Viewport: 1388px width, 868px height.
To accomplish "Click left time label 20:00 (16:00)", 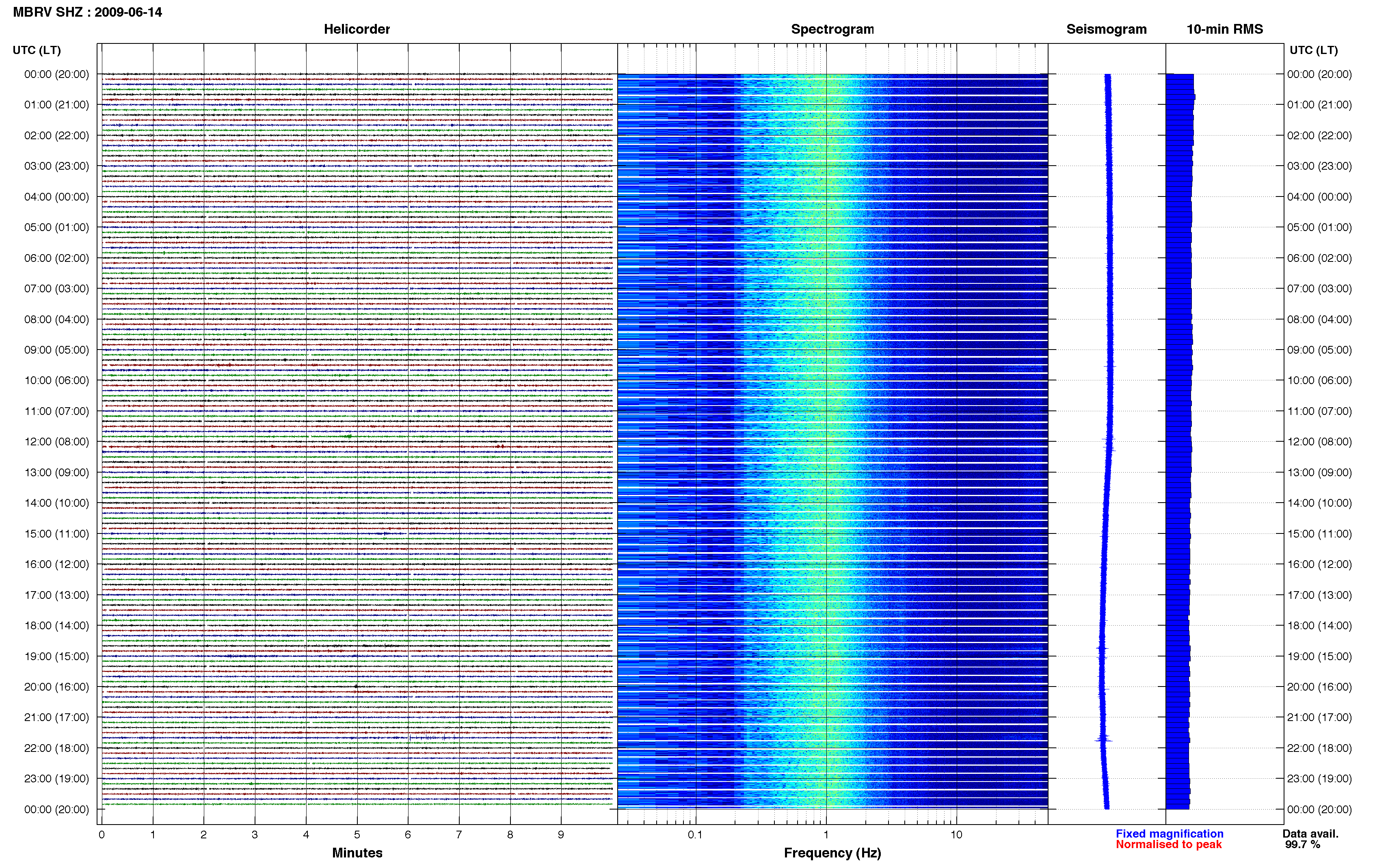I will 56,687.
